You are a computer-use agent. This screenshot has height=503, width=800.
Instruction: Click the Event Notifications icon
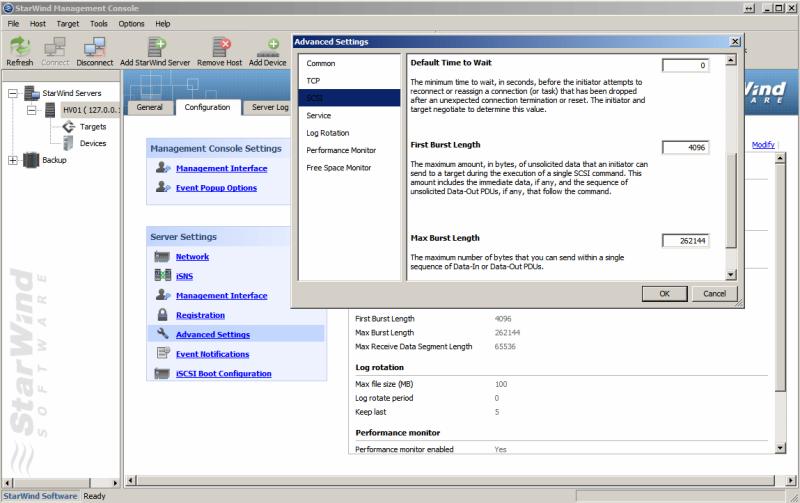click(163, 353)
